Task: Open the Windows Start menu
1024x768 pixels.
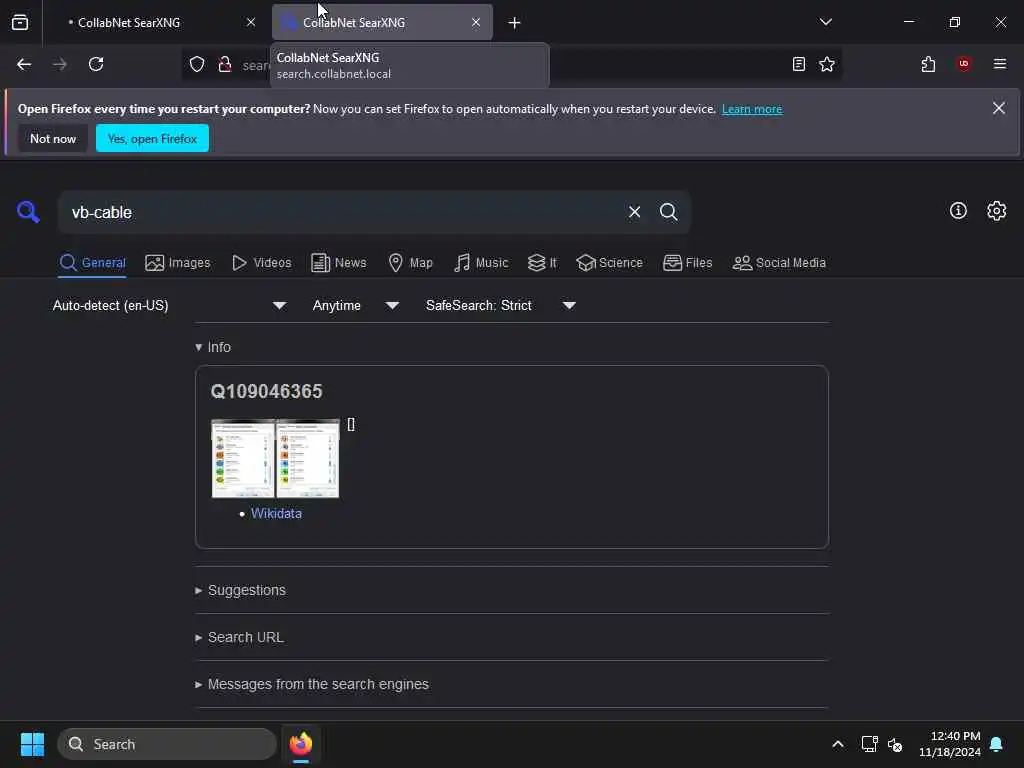Action: pyautogui.click(x=32, y=744)
